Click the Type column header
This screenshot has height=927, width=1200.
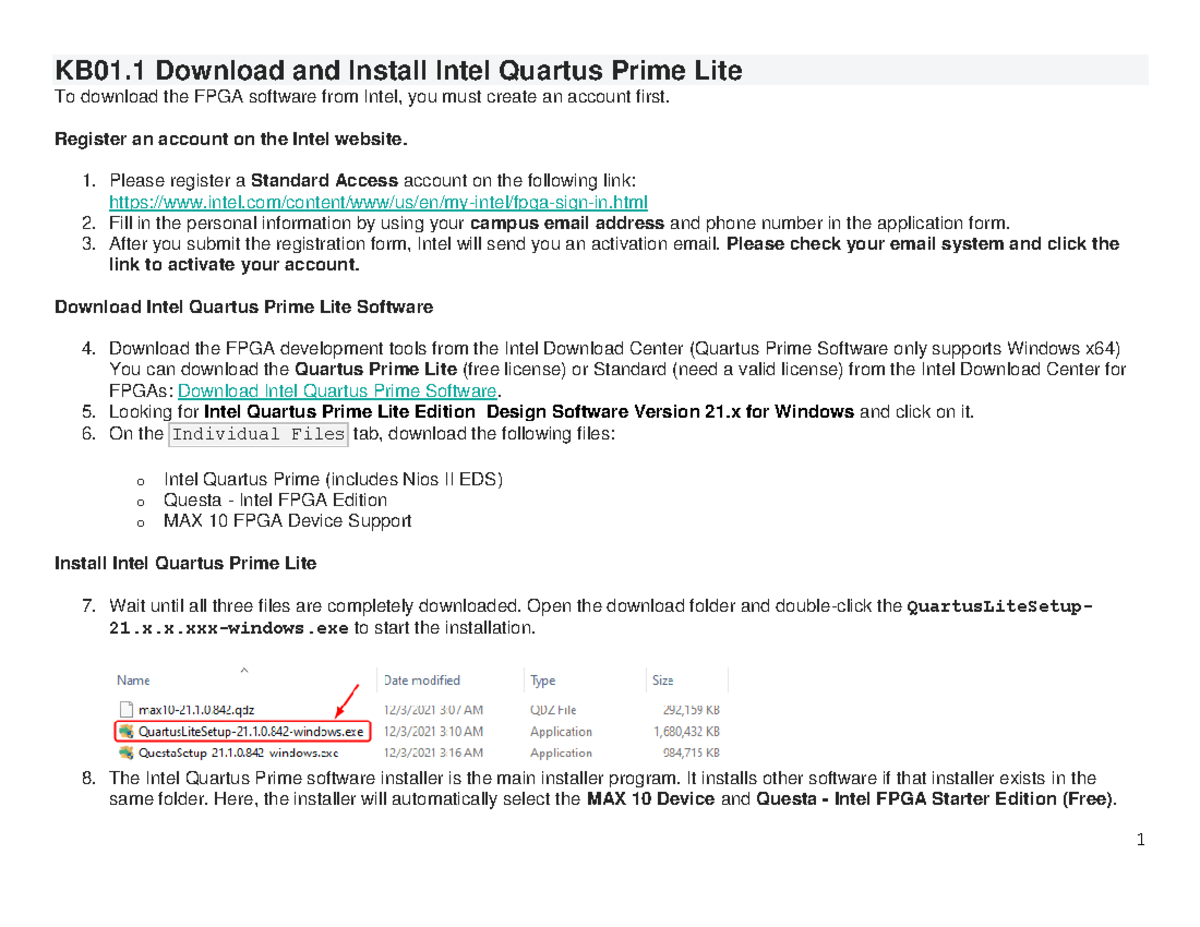(x=543, y=680)
